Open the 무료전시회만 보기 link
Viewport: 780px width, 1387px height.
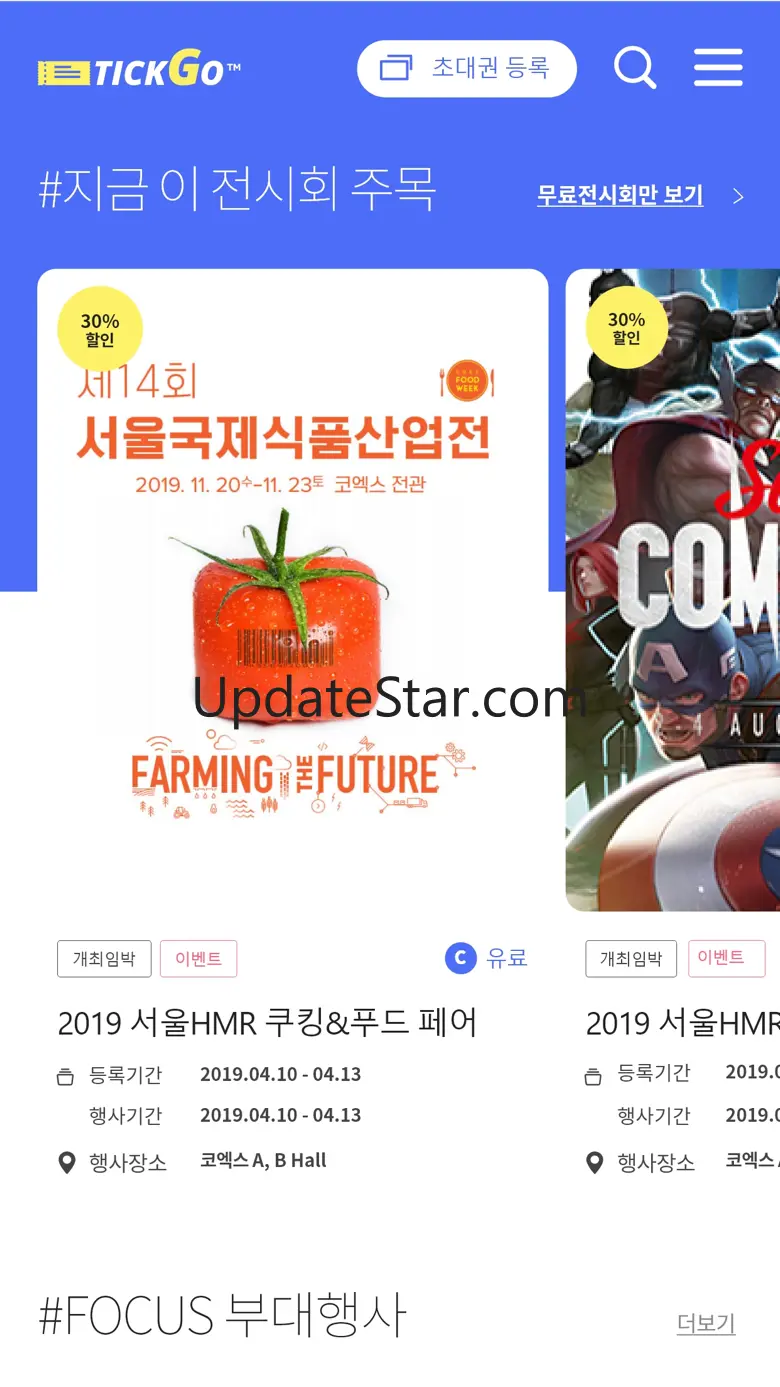[620, 195]
